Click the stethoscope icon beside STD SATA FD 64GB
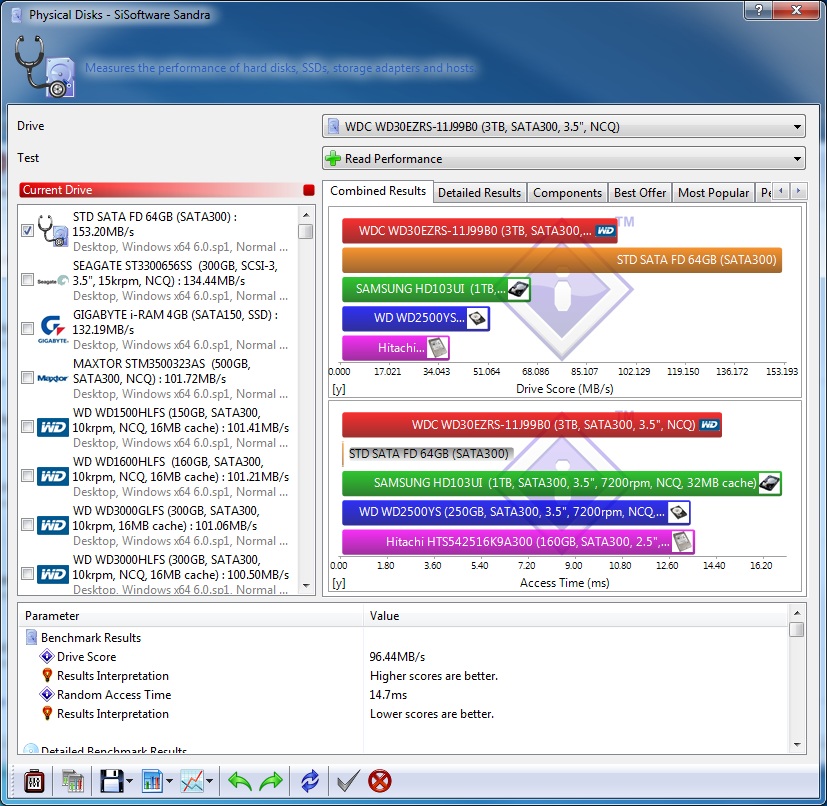827x806 pixels. 53,231
